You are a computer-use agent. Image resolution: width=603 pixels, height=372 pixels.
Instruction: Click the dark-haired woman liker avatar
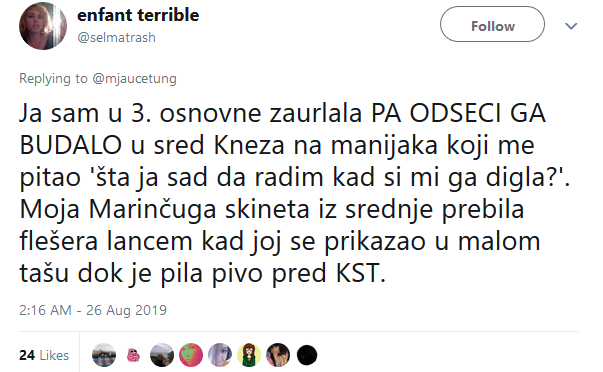(278, 355)
